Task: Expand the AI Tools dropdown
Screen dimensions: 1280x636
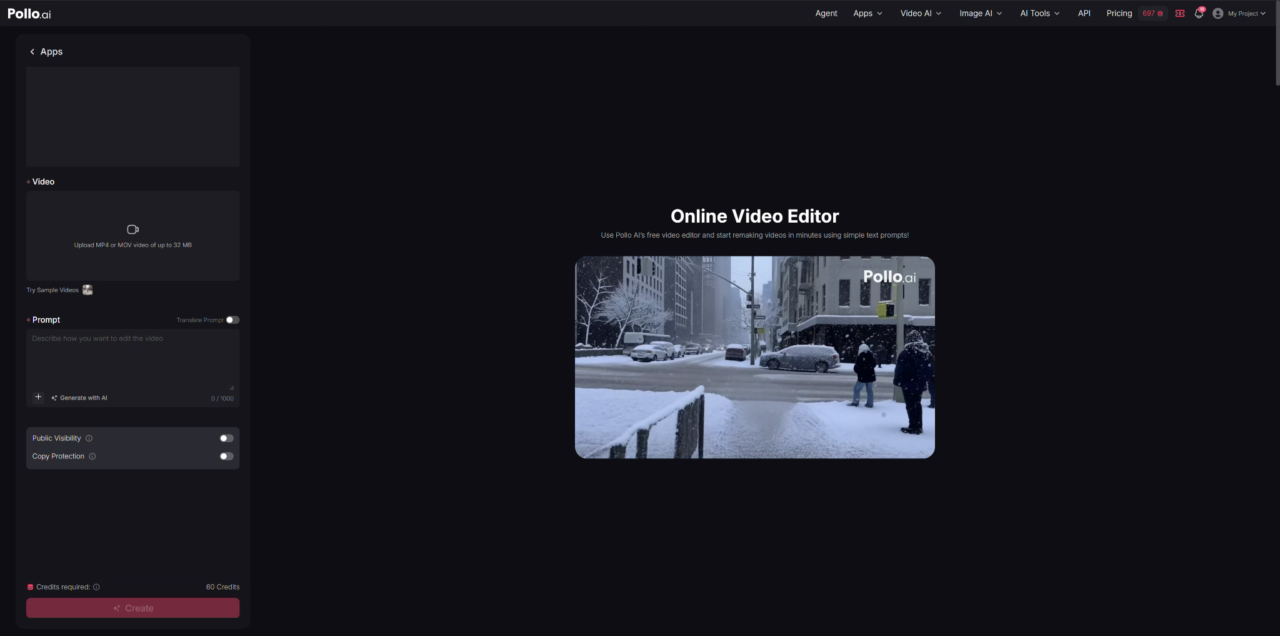Action: point(1040,13)
